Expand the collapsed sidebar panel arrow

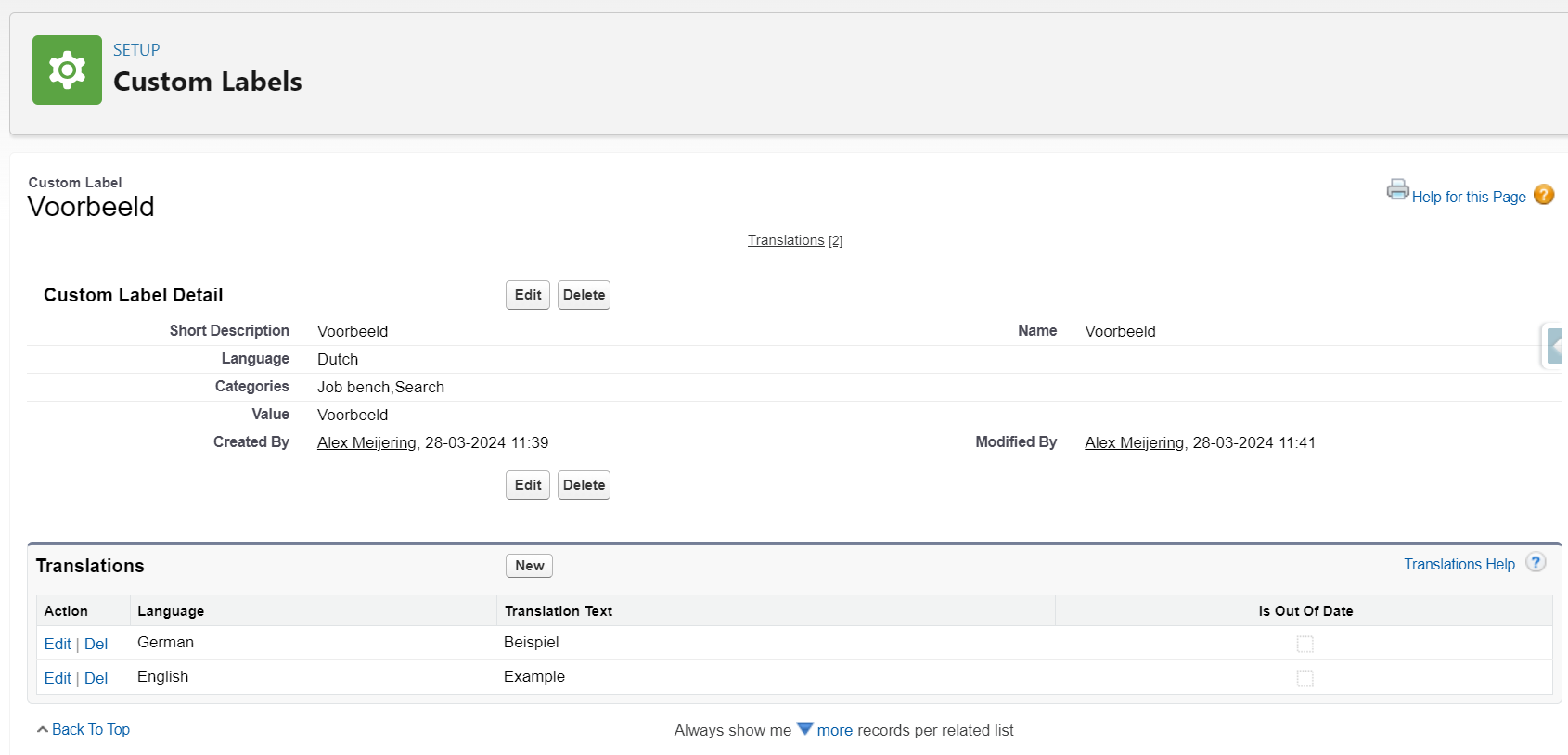pyautogui.click(x=1554, y=346)
